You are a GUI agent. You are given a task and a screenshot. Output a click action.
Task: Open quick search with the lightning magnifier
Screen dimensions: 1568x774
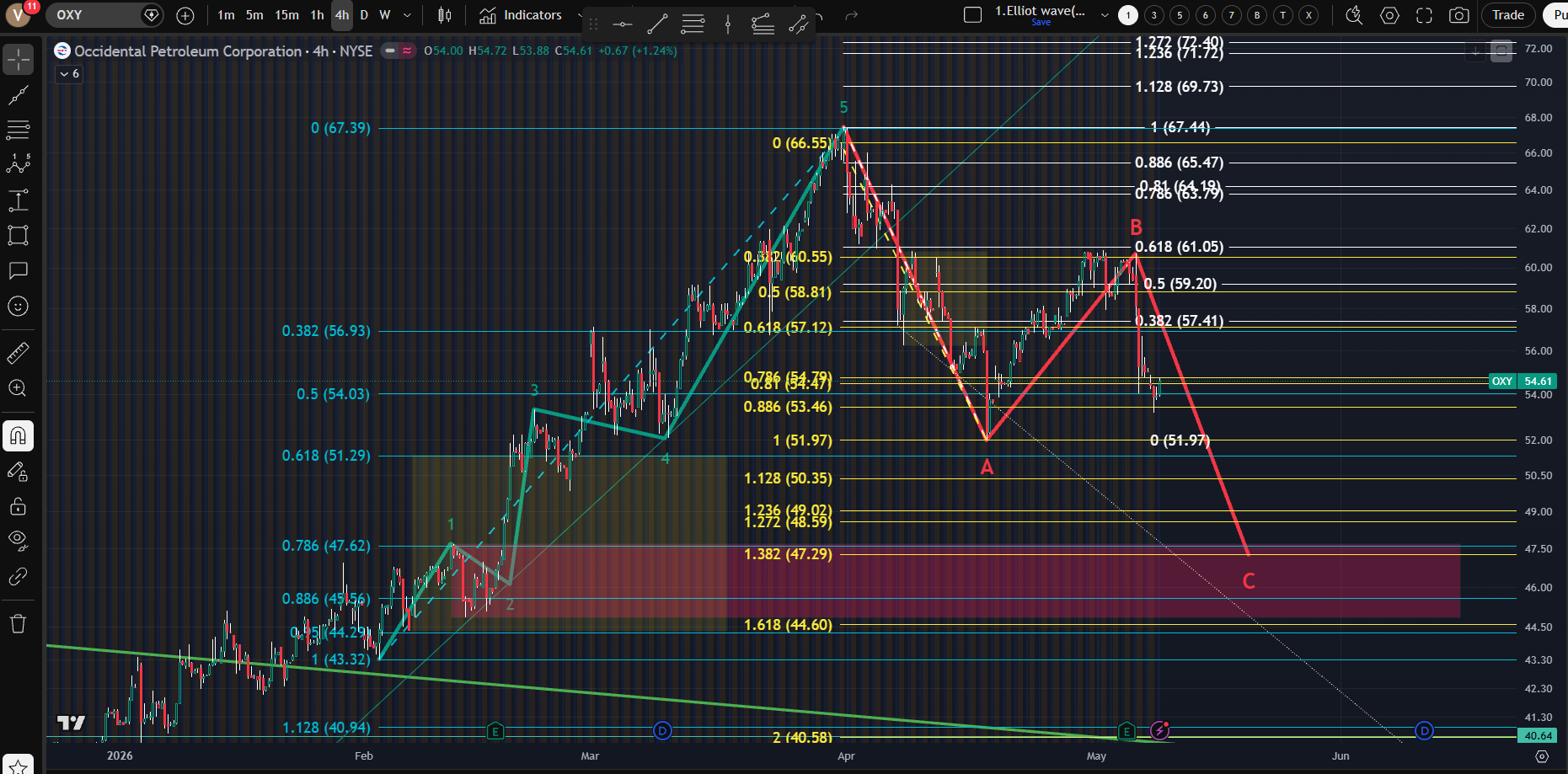click(1354, 15)
